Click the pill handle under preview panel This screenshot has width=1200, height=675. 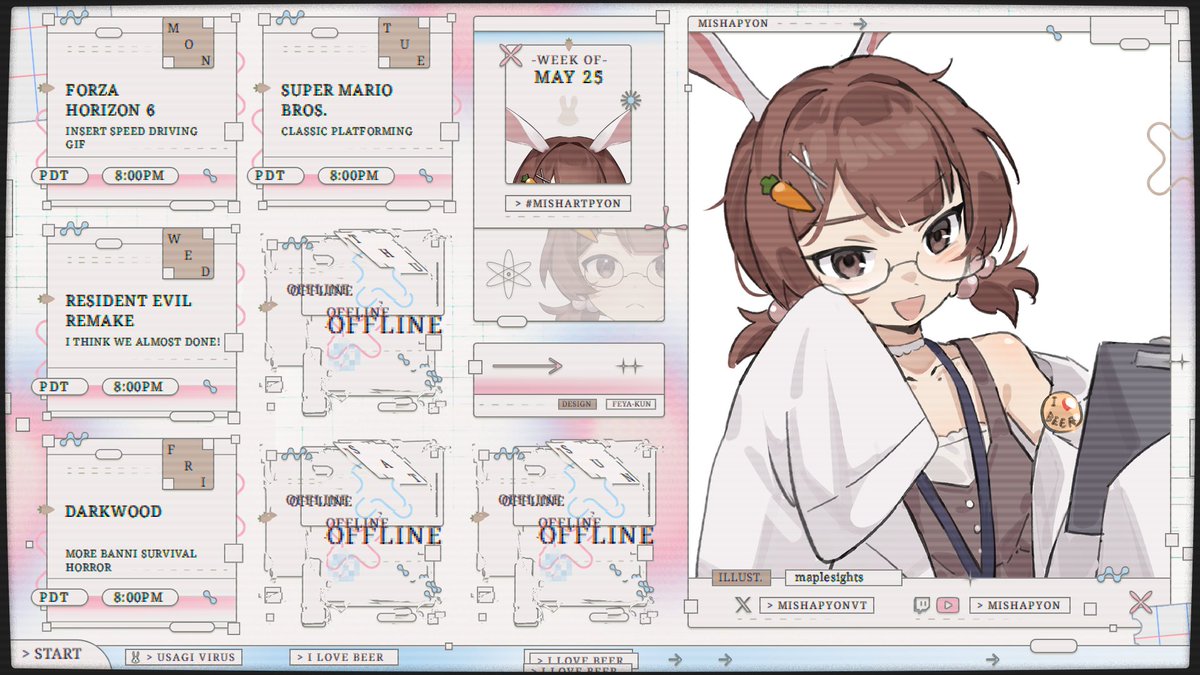click(x=511, y=321)
